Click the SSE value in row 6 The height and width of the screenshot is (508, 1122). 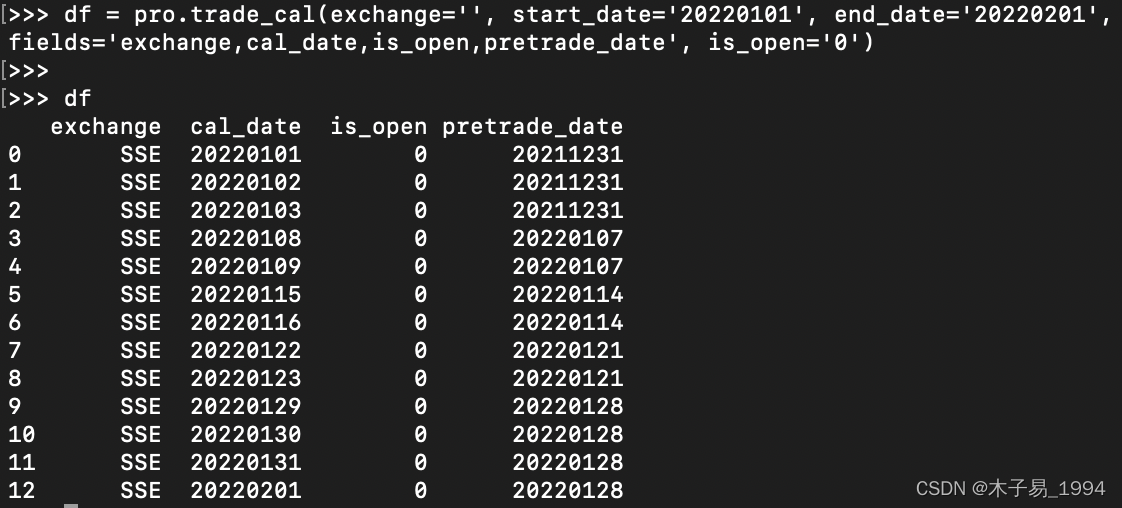(x=140, y=323)
